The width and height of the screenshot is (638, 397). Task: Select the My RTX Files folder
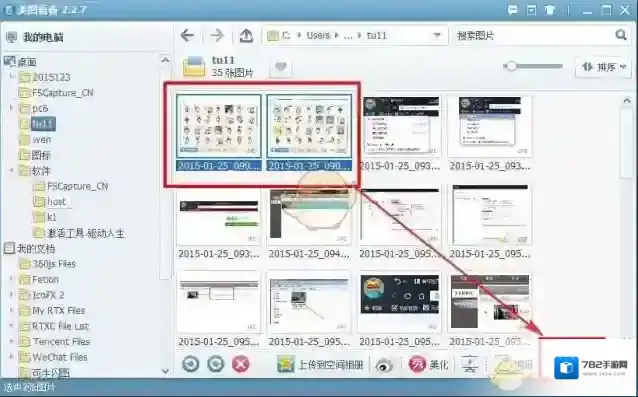pyautogui.click(x=58, y=311)
